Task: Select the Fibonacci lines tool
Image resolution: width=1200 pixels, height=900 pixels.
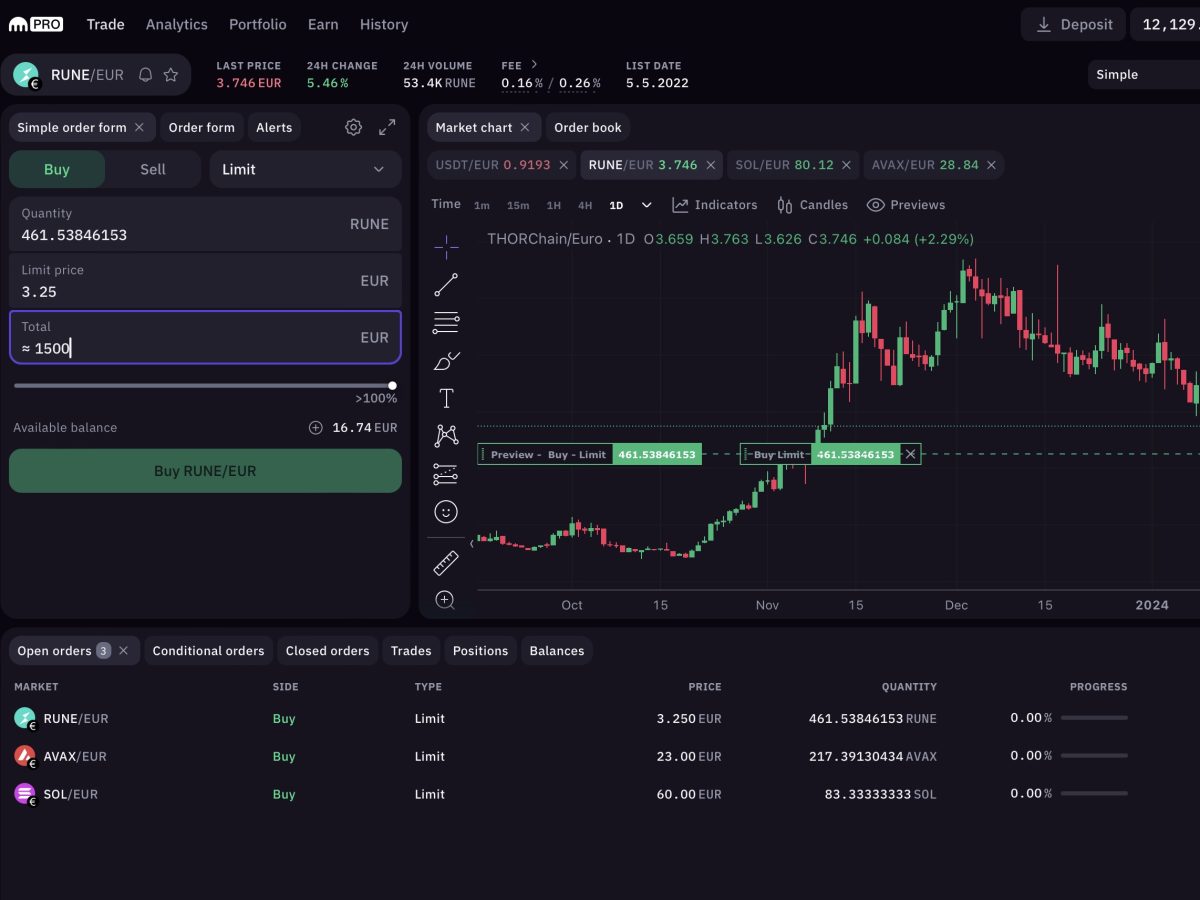Action: pos(446,323)
